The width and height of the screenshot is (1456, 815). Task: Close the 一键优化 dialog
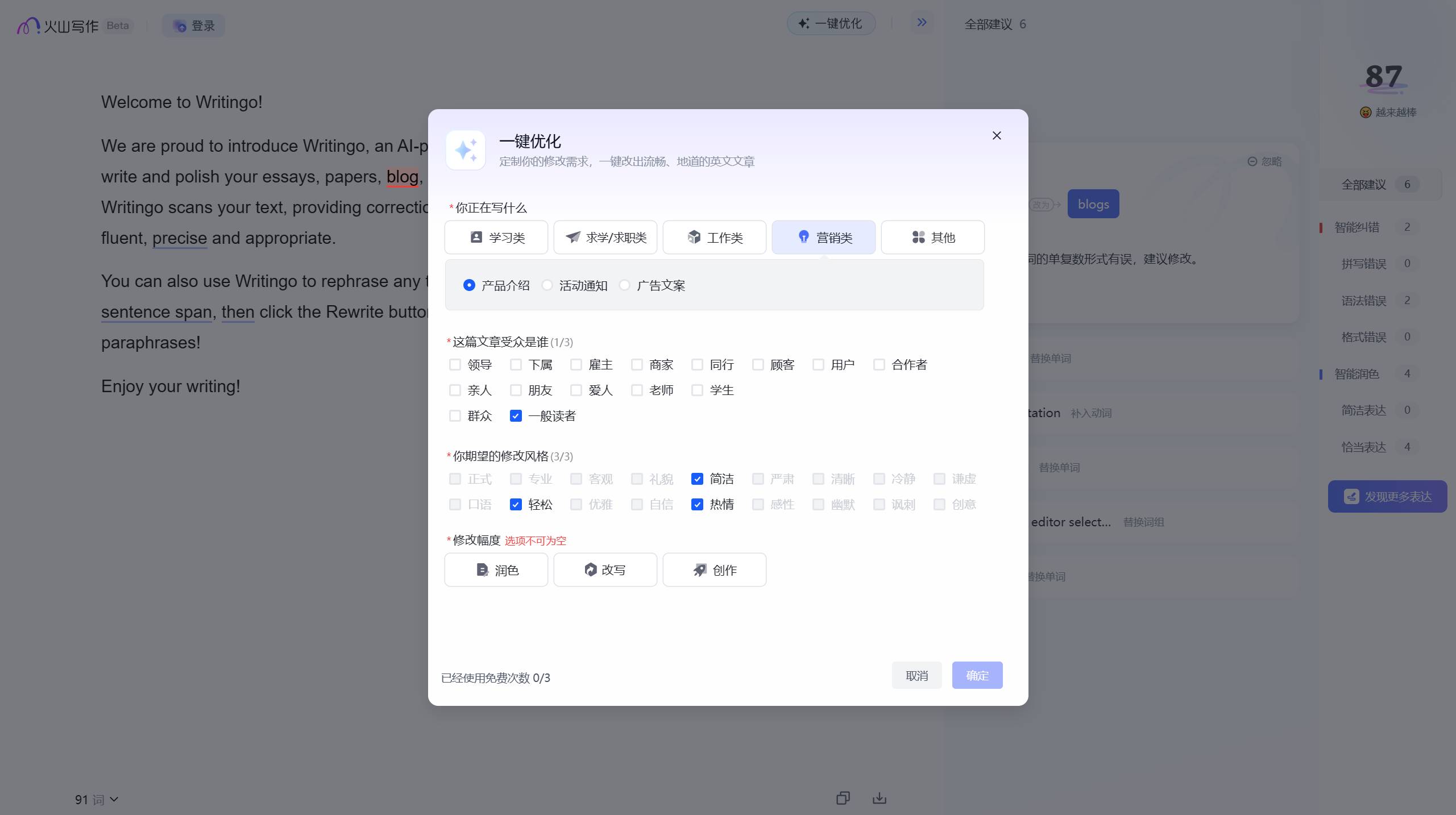(996, 135)
